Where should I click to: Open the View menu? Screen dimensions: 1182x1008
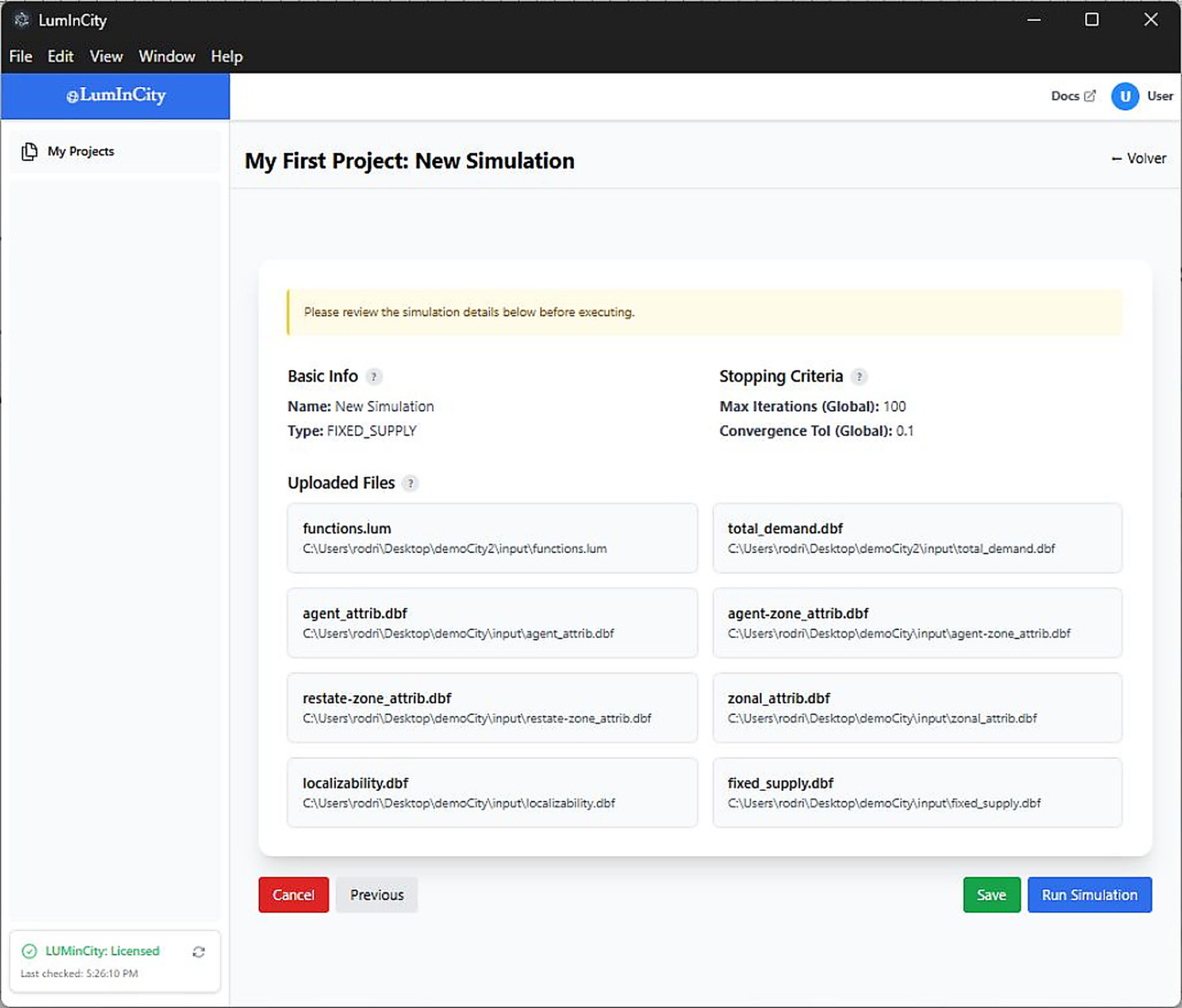[106, 56]
